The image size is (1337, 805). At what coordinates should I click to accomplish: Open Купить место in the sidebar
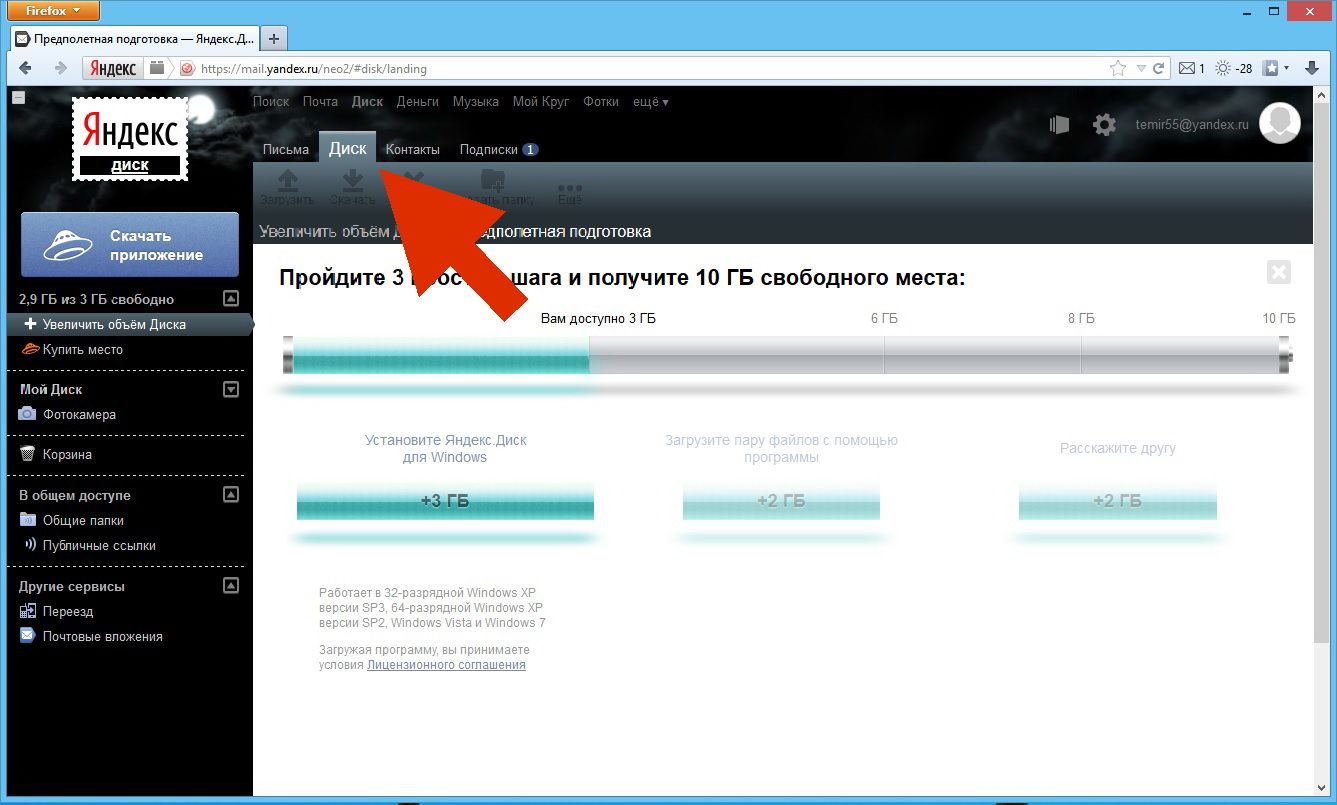(72, 350)
